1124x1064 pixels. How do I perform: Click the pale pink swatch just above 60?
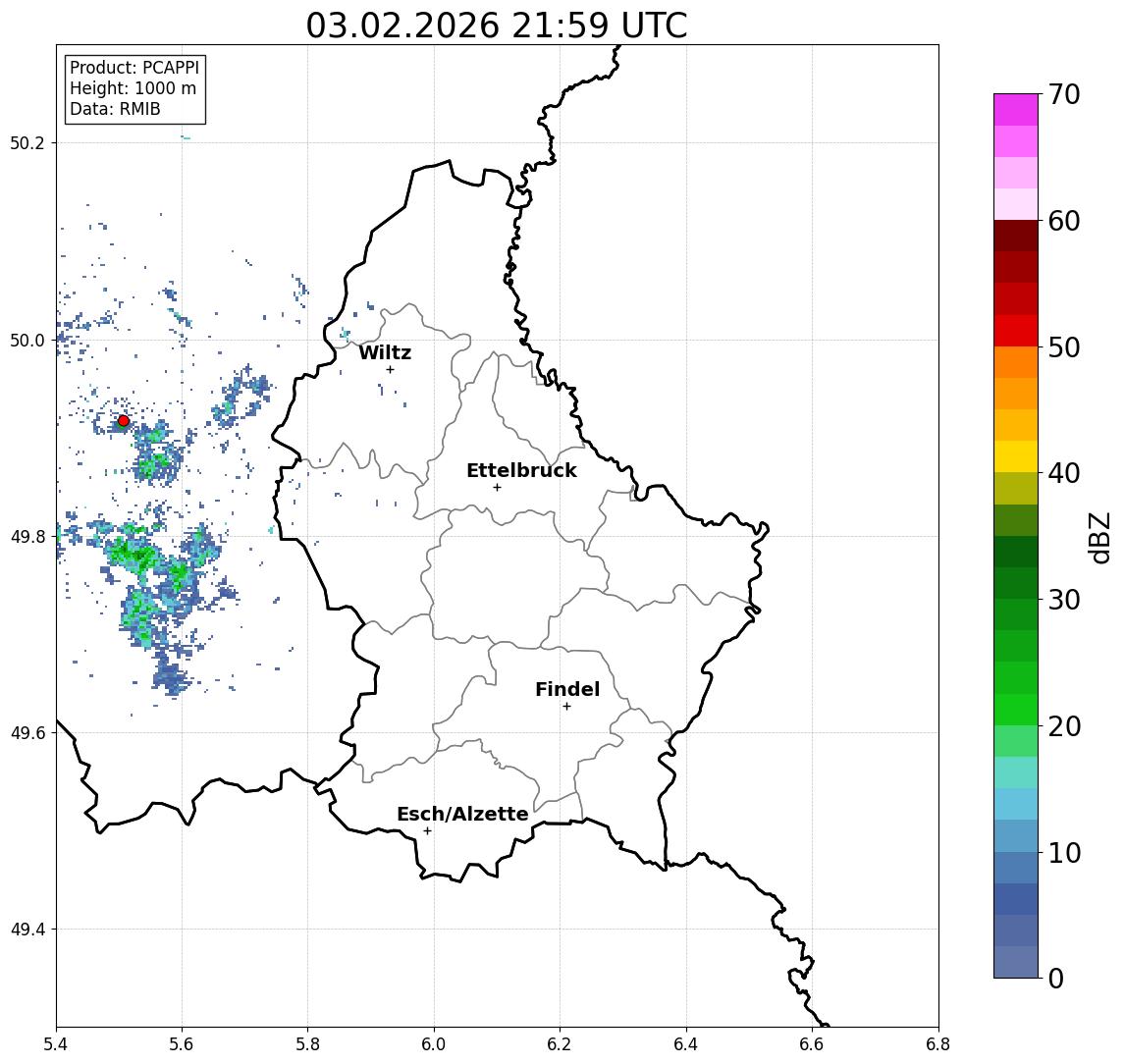pos(1016,204)
